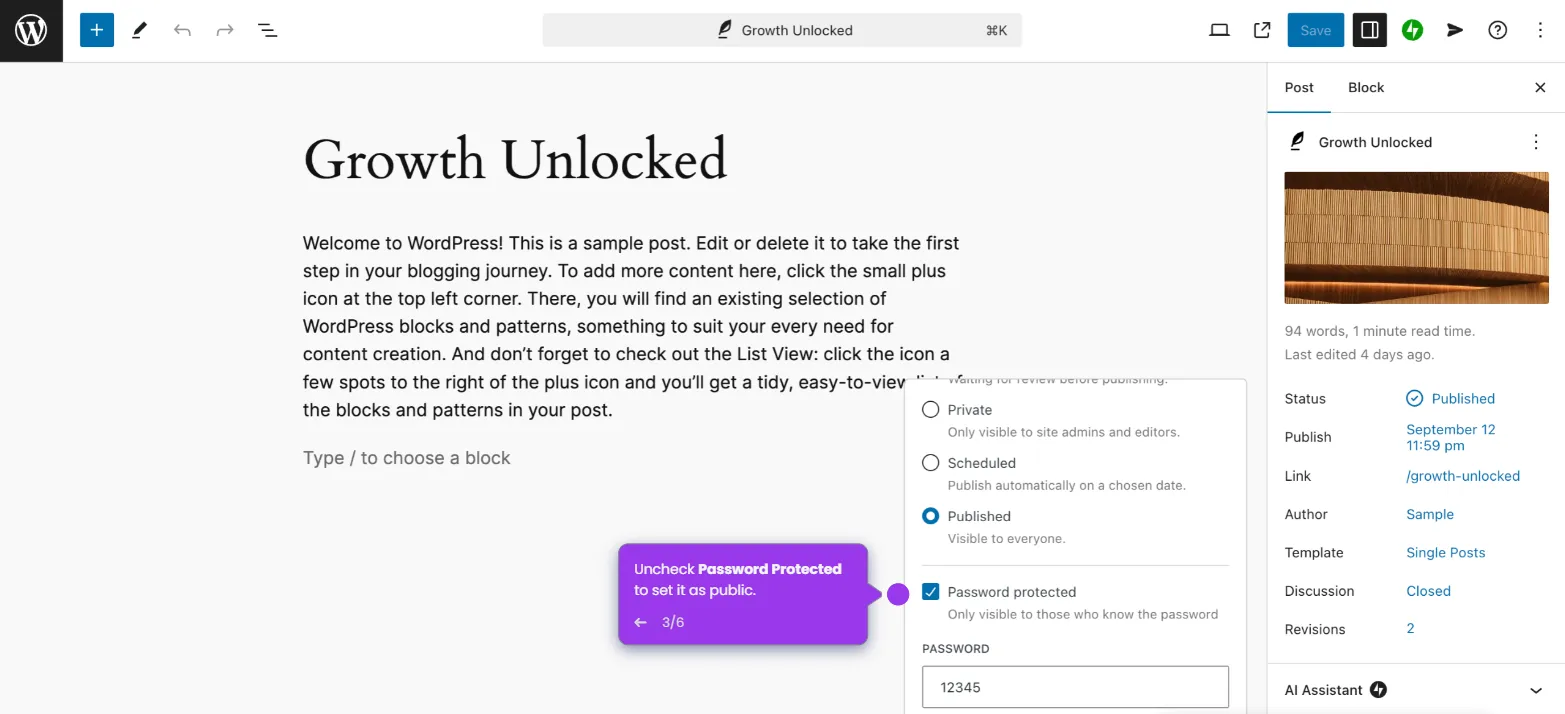The image size is (1565, 714).
Task: Click the blue Save button
Action: tap(1315, 30)
